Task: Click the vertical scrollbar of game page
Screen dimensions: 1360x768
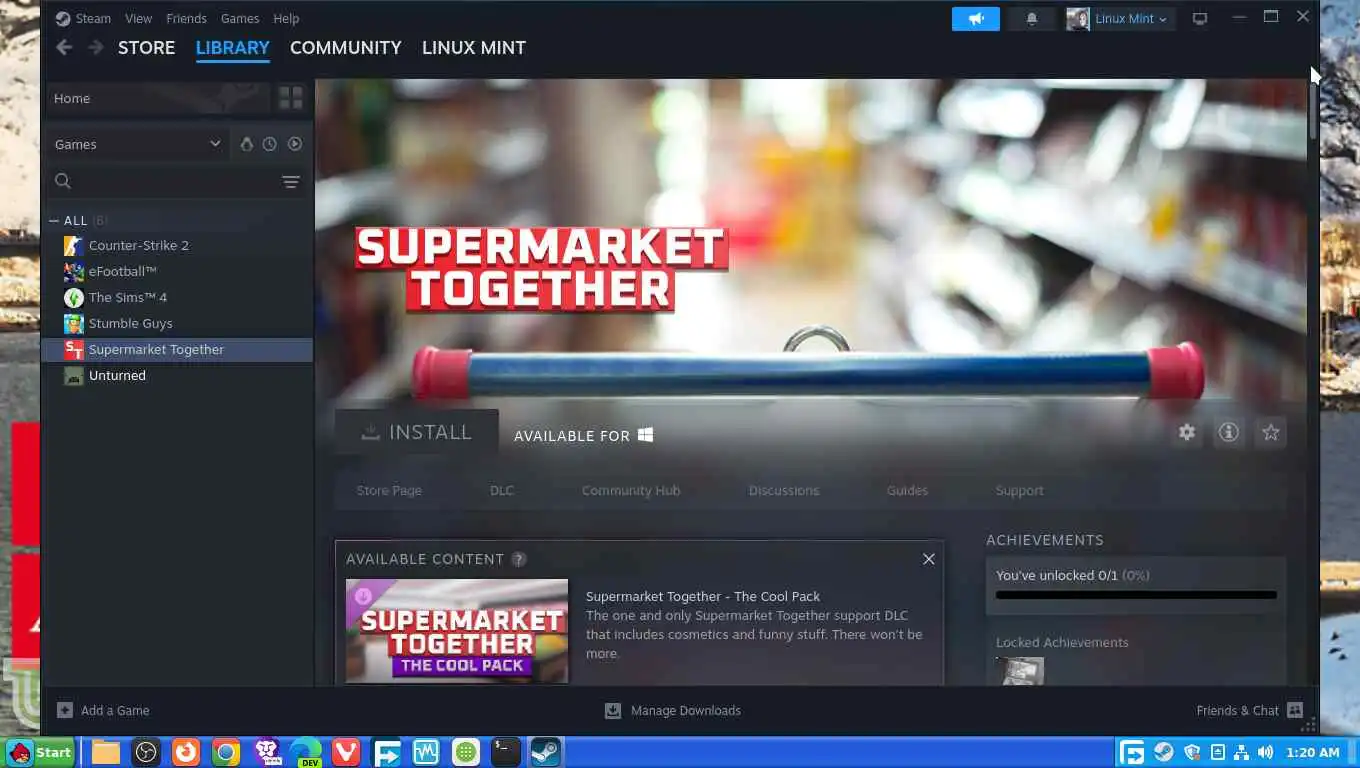Action: pyautogui.click(x=1312, y=112)
